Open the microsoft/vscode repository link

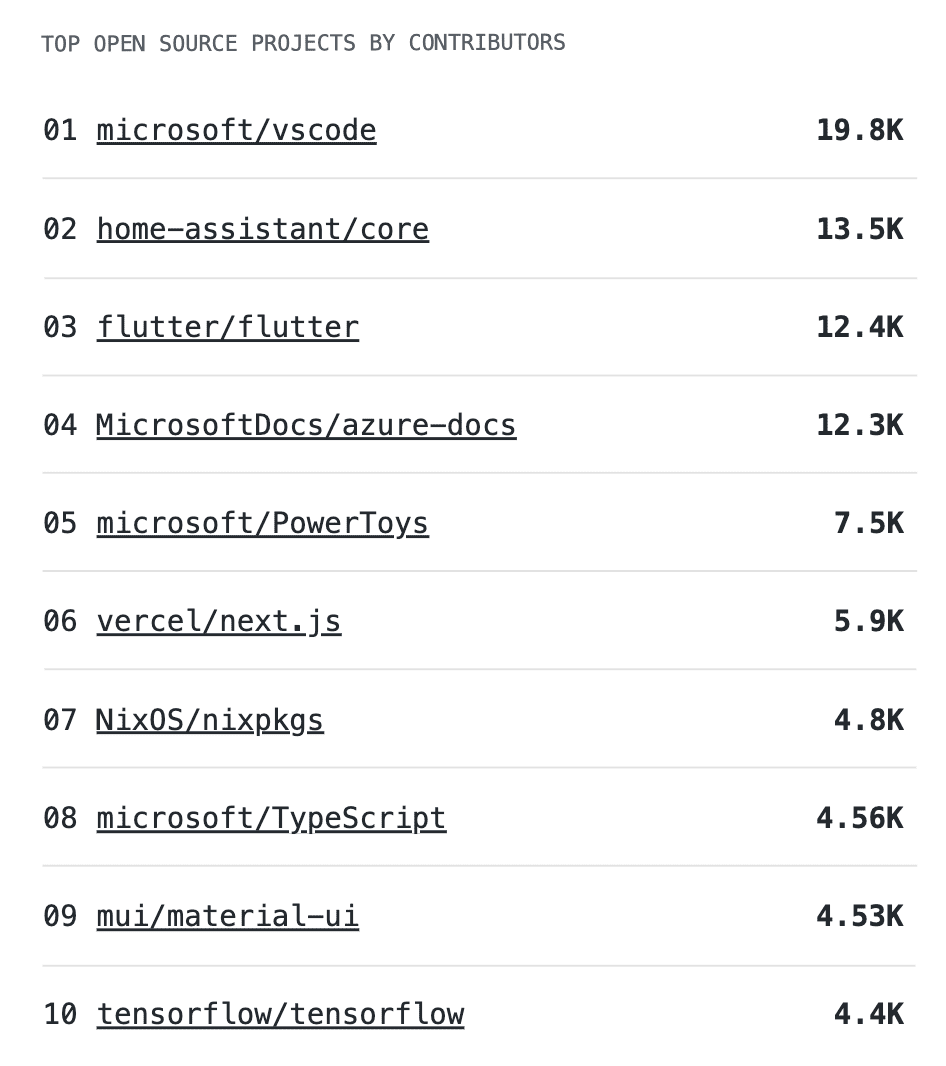236,131
